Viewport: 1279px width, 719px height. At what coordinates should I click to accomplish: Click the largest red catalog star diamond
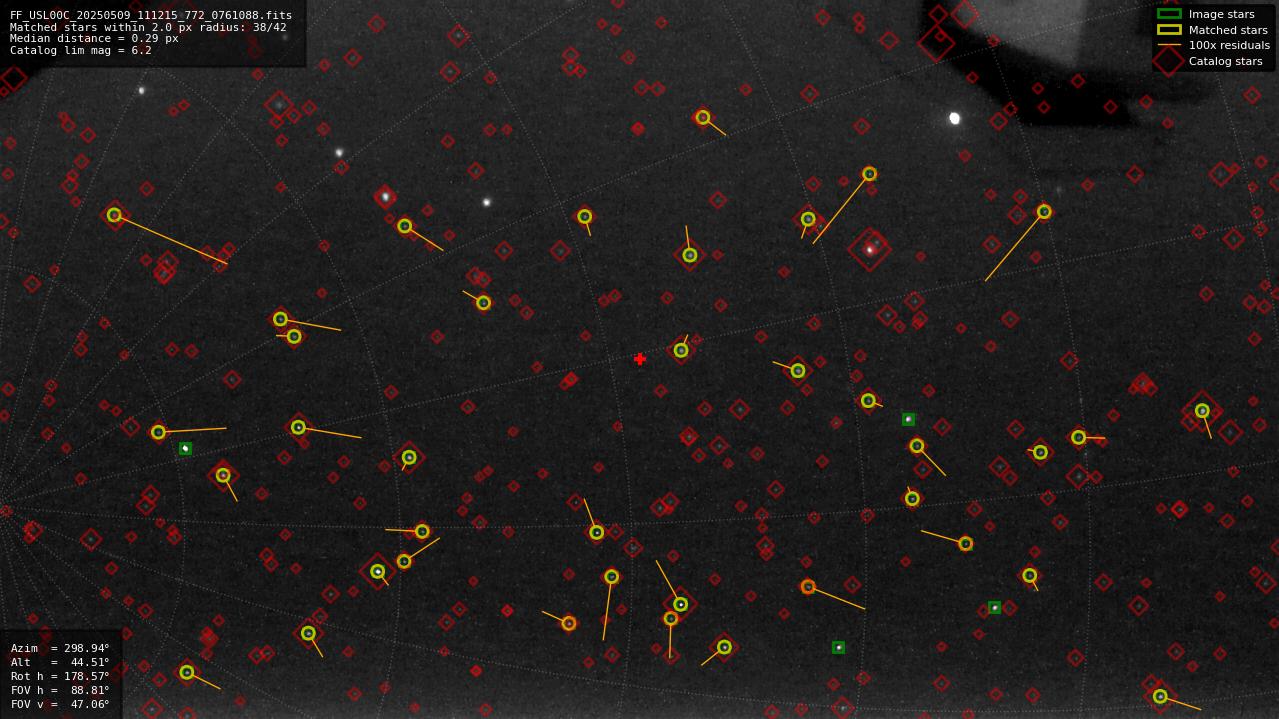(869, 249)
